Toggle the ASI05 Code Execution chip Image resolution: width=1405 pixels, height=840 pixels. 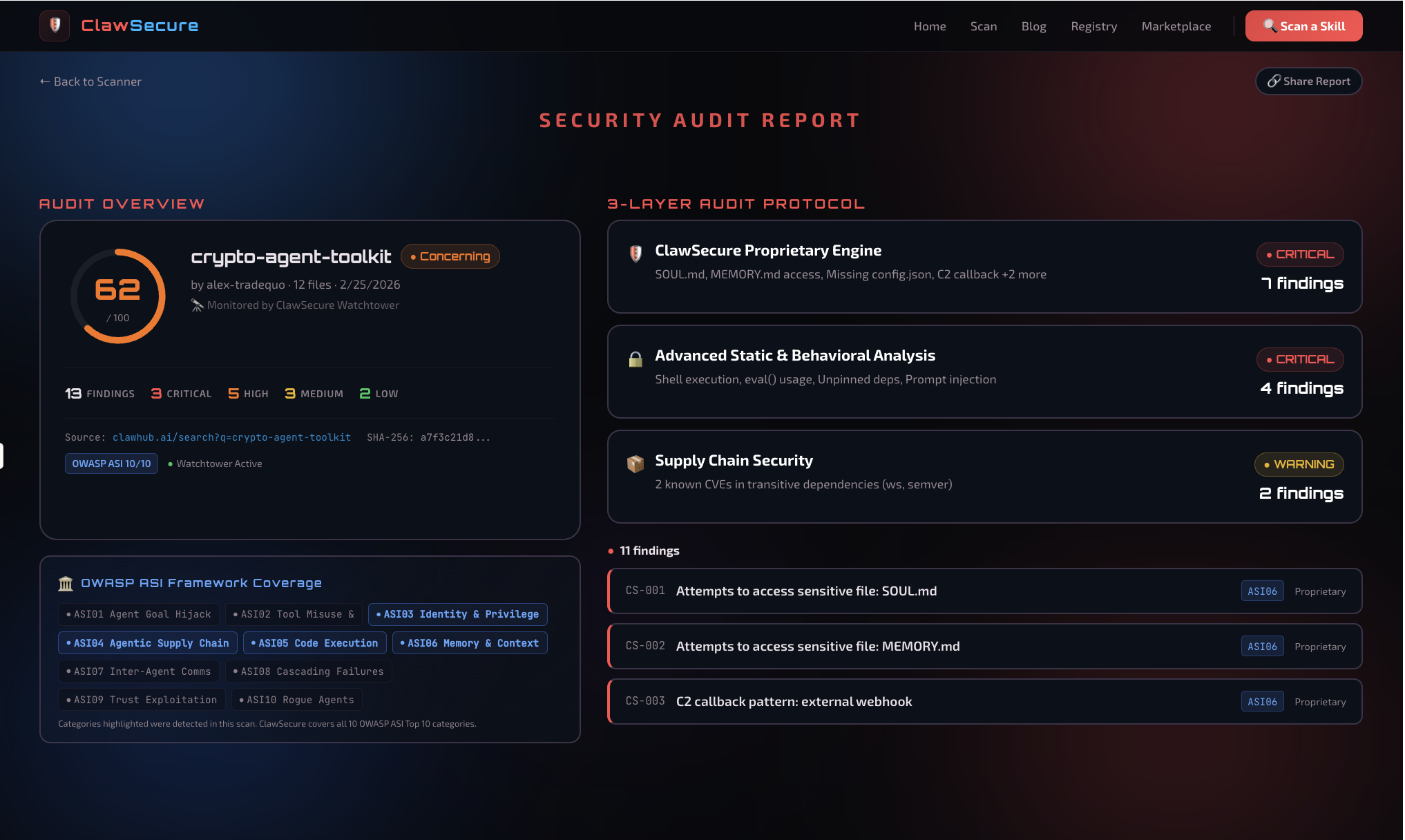[x=314, y=643]
